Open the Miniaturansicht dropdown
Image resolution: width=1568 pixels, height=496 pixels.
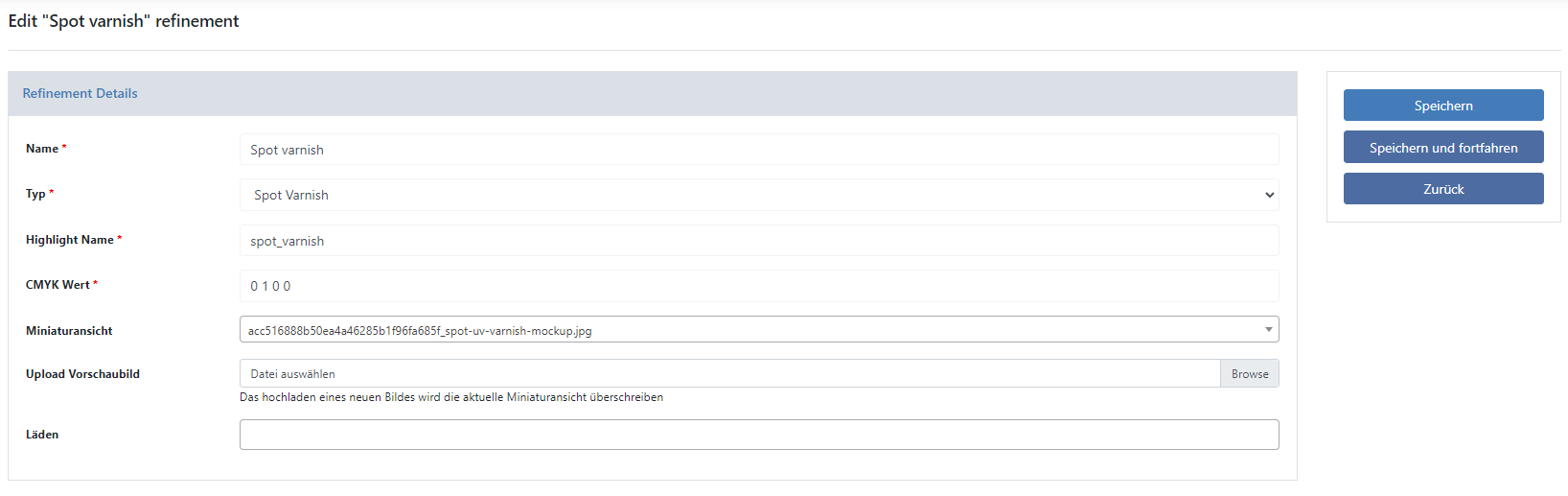click(759, 330)
